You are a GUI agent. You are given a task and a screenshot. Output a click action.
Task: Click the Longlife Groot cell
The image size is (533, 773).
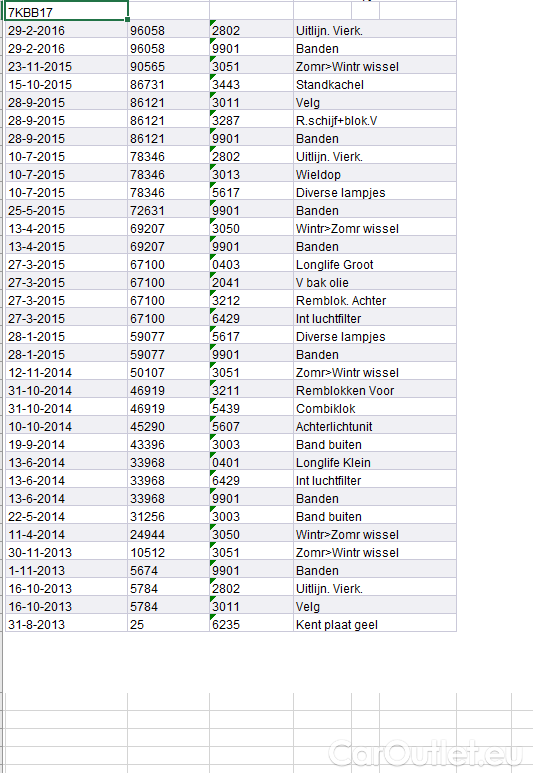[375, 264]
